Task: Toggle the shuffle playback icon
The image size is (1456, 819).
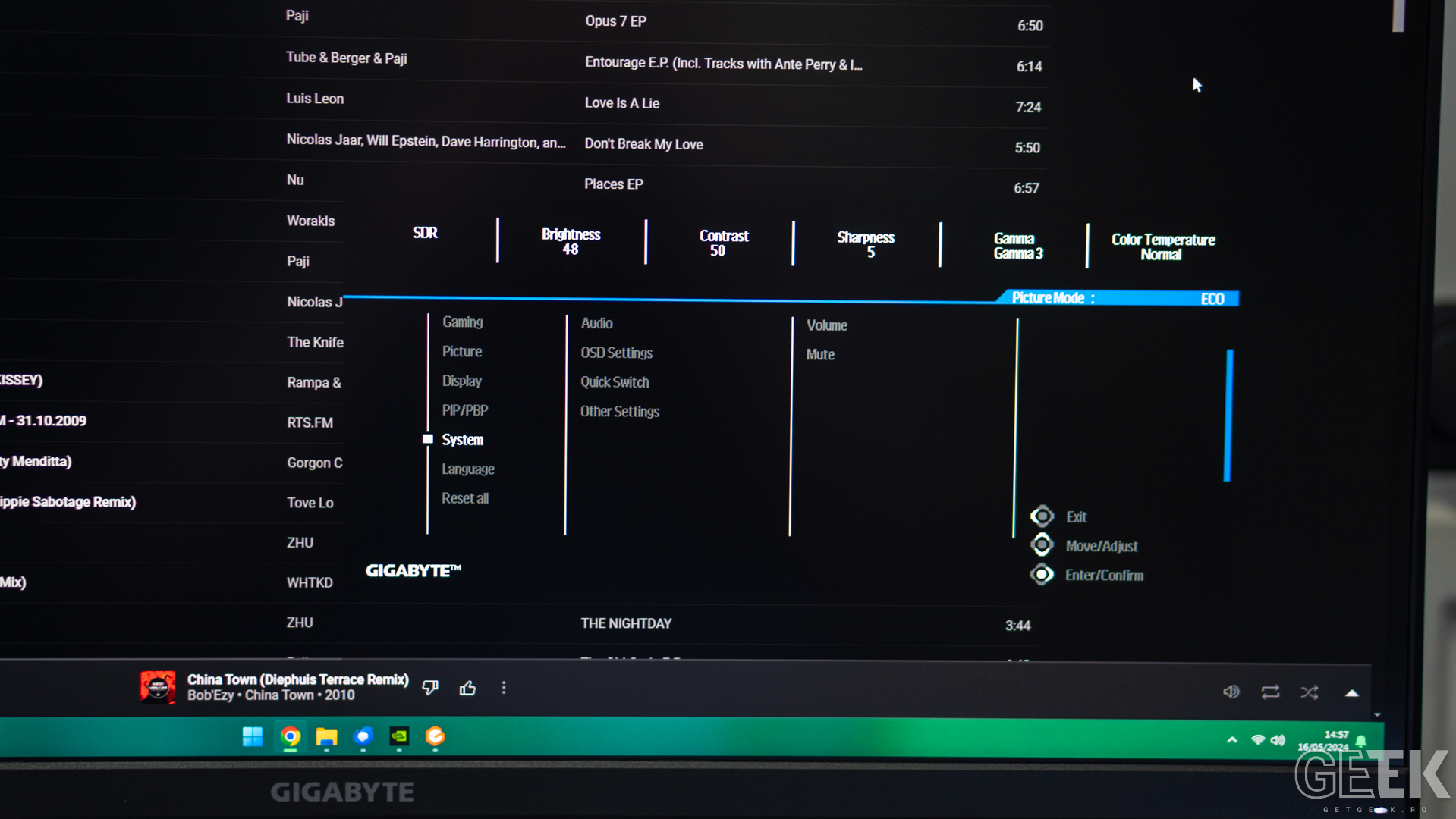Action: 1310,692
